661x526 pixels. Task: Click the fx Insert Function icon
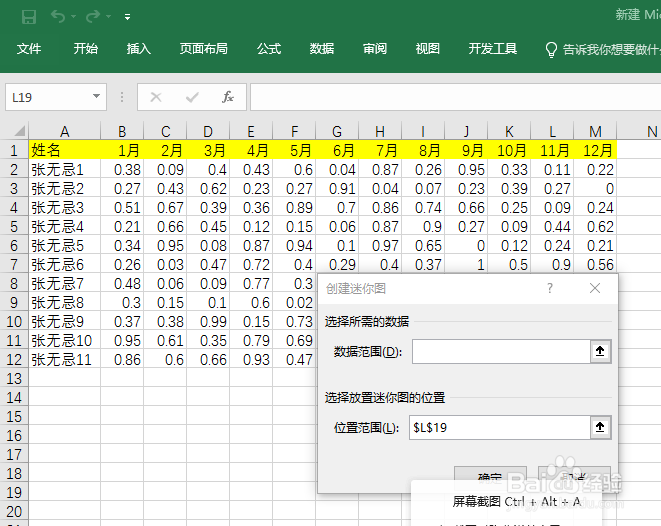pos(228,97)
